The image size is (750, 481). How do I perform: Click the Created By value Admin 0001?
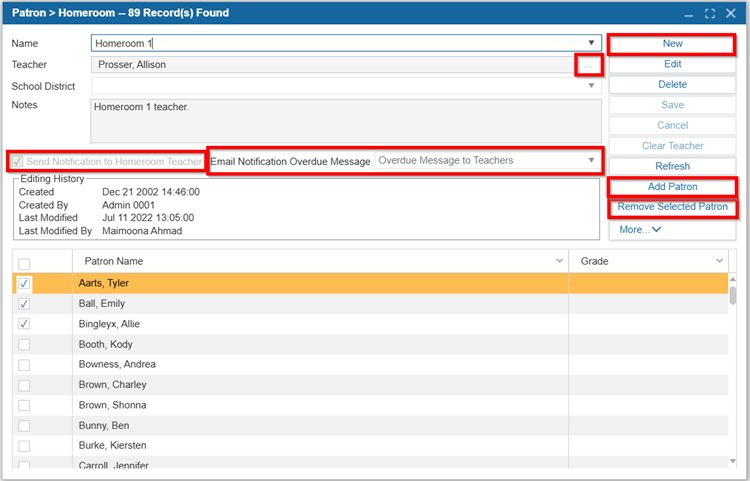(128, 205)
